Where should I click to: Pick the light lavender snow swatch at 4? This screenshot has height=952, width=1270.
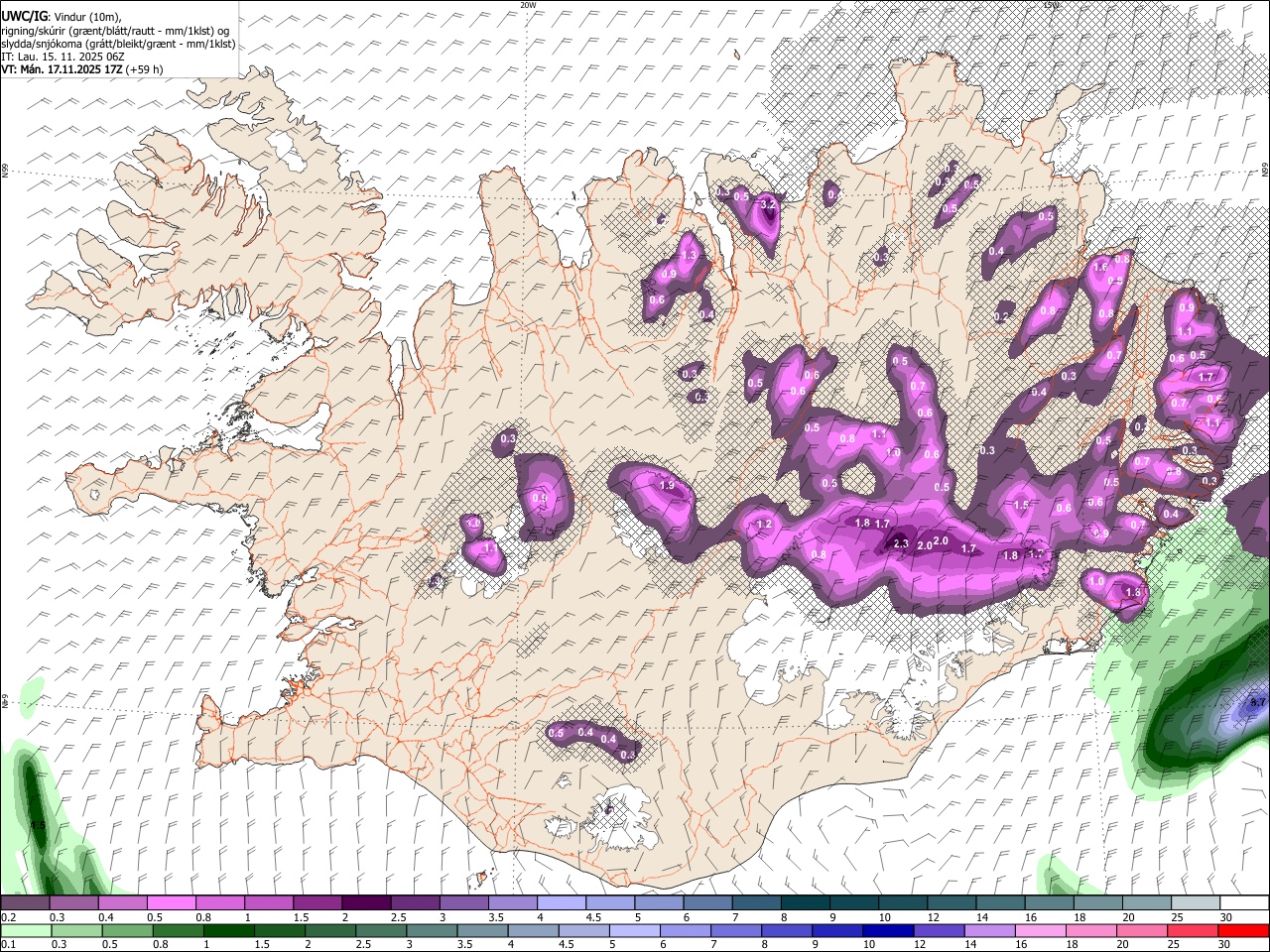coord(561,903)
